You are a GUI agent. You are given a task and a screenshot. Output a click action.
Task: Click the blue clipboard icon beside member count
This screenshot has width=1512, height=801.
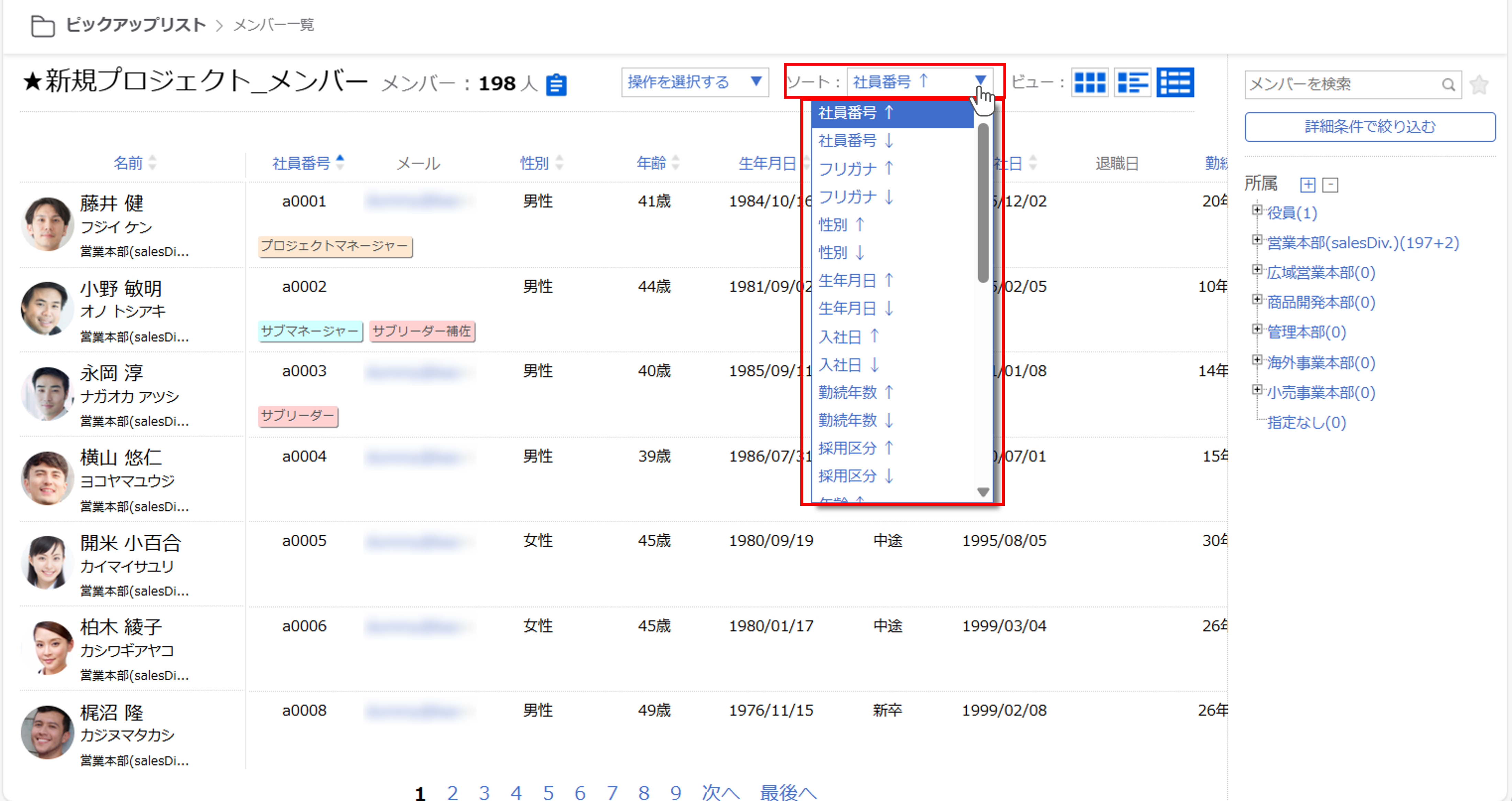click(x=556, y=85)
